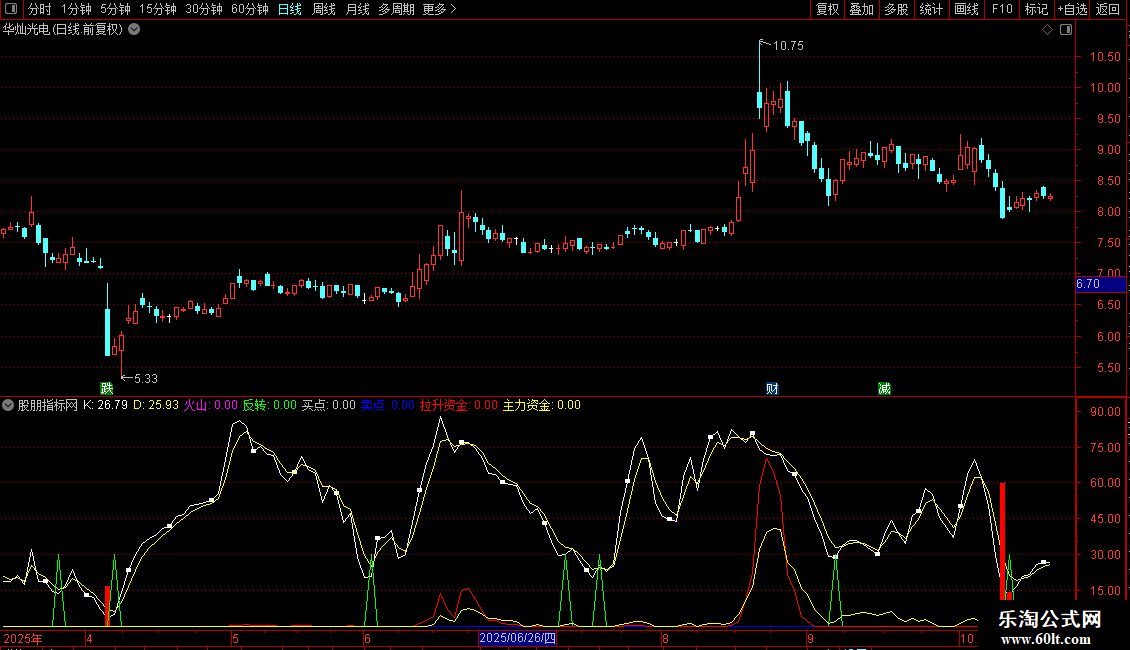Click the 股朋指标网 indicator name
This screenshot has width=1130, height=650.
(x=48, y=405)
